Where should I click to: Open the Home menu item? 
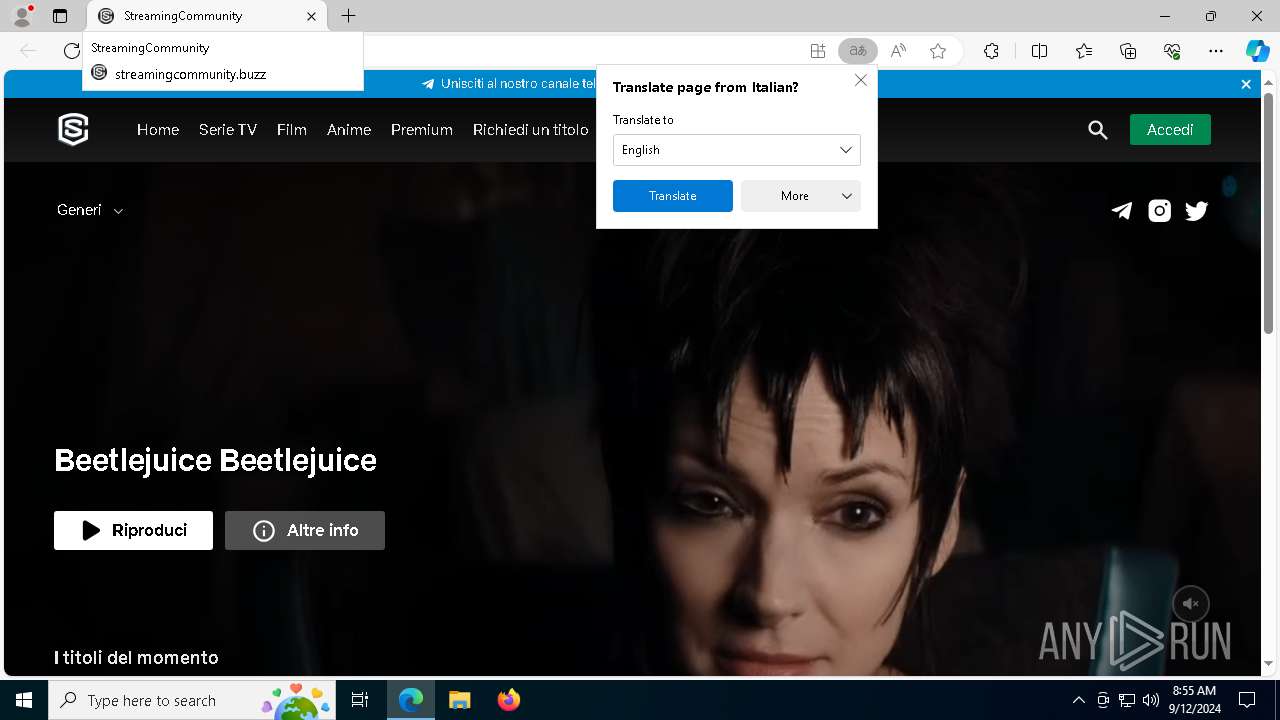(158, 130)
